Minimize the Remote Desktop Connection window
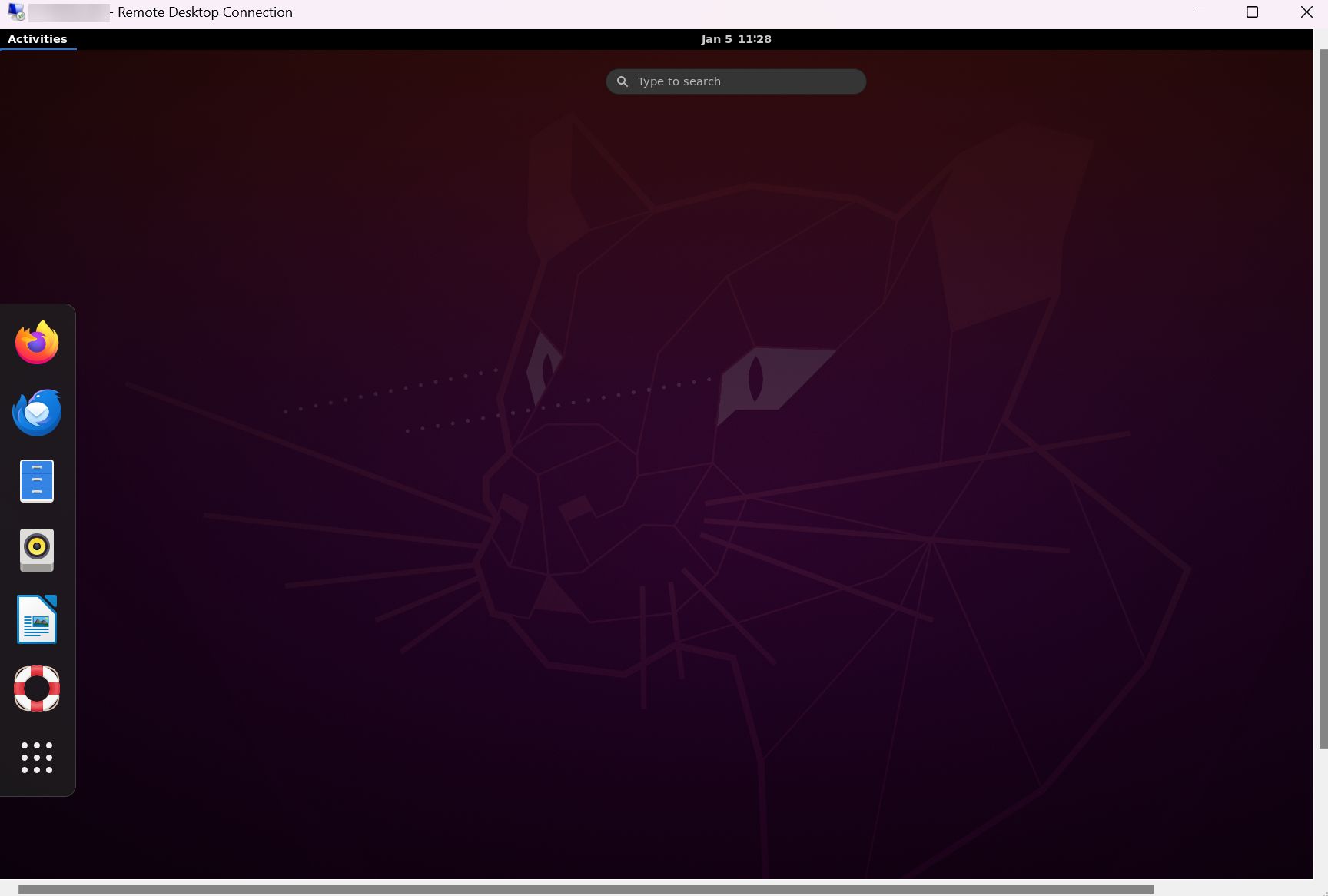The image size is (1328, 896). click(1199, 12)
